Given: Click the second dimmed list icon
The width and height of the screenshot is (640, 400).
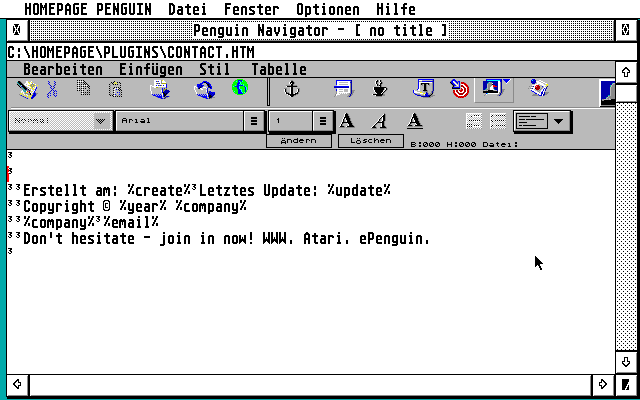Looking at the screenshot, I should 498,121.
